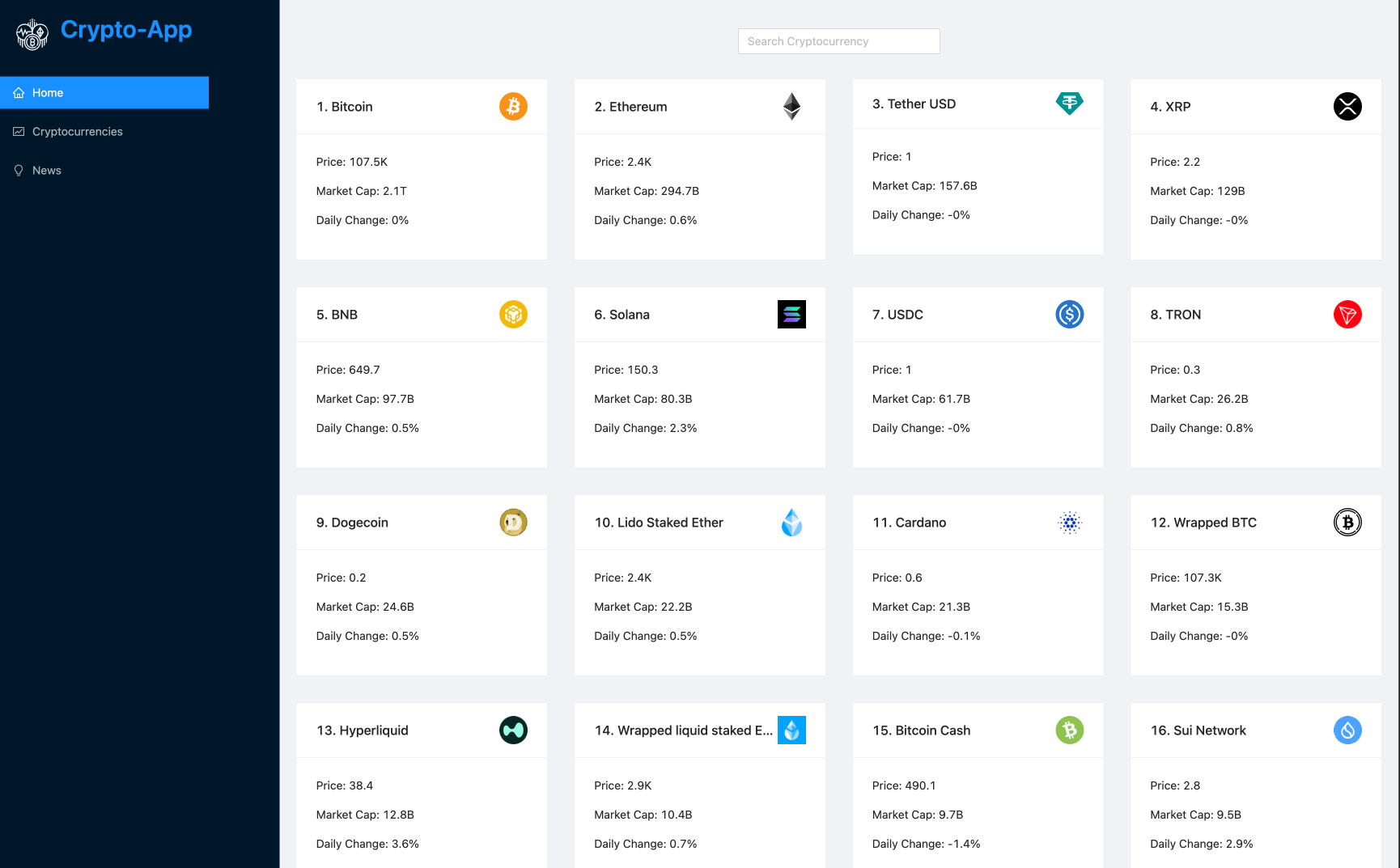
Task: Click the Wrapped liquid staked droplet icon
Action: 791,730
